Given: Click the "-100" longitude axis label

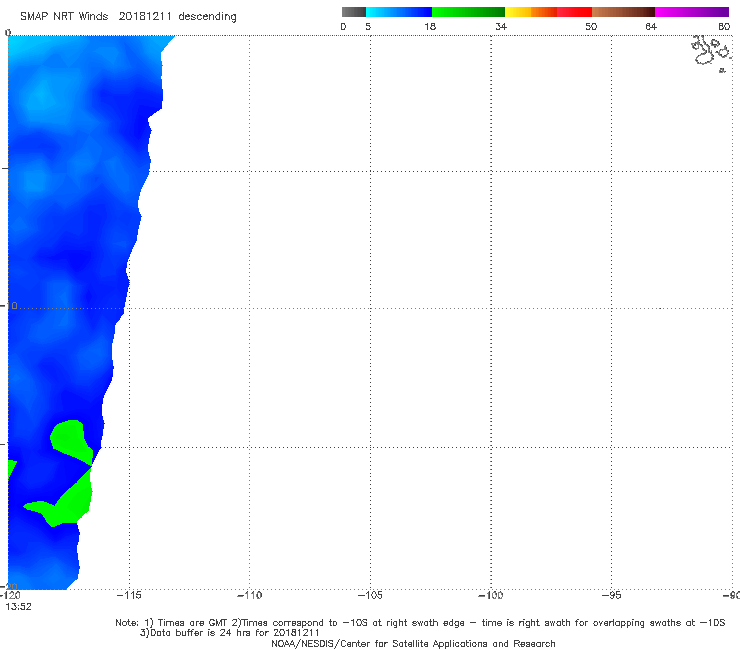Looking at the screenshot, I should 491,596.
